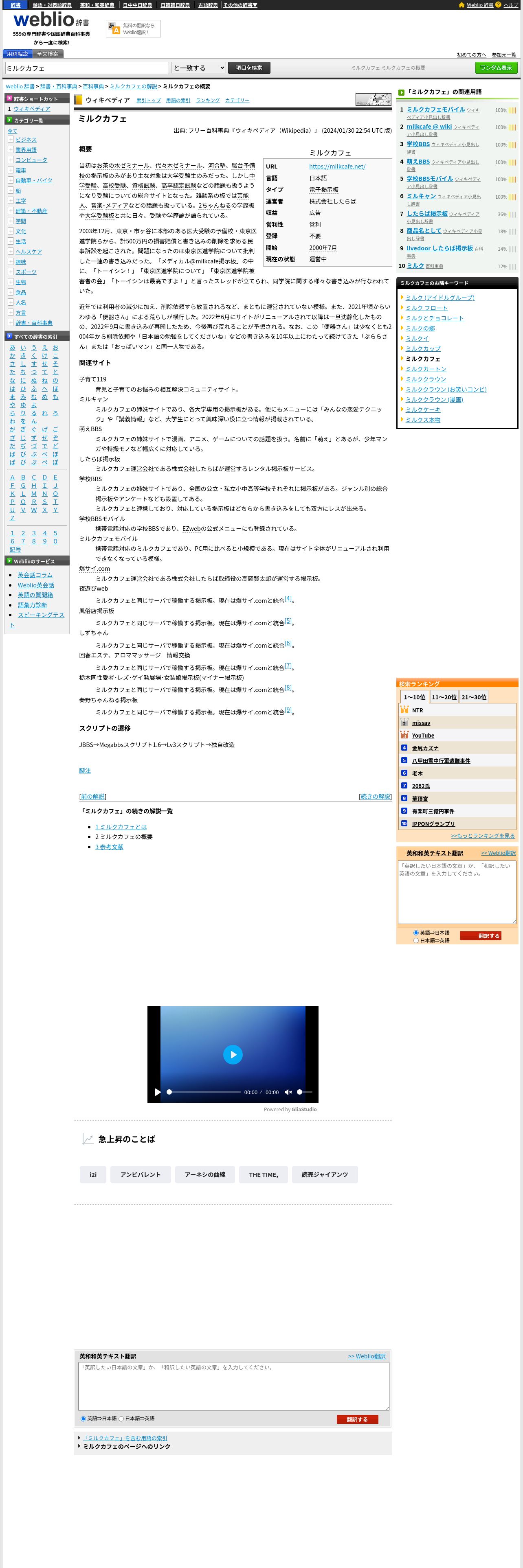The height and width of the screenshot is (1568, 523).
Task: Click the blue arrow beside Weblioのサービス
Action: pyautogui.click(x=9, y=561)
